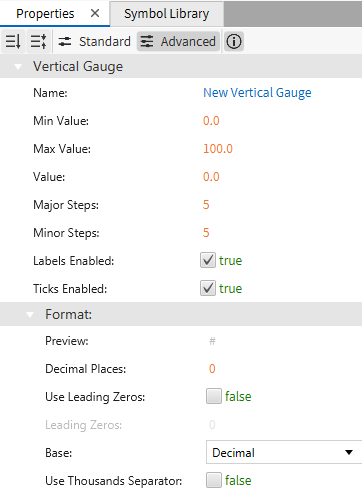Image resolution: width=362 pixels, height=492 pixels.
Task: Open the info icon button
Action: click(234, 42)
